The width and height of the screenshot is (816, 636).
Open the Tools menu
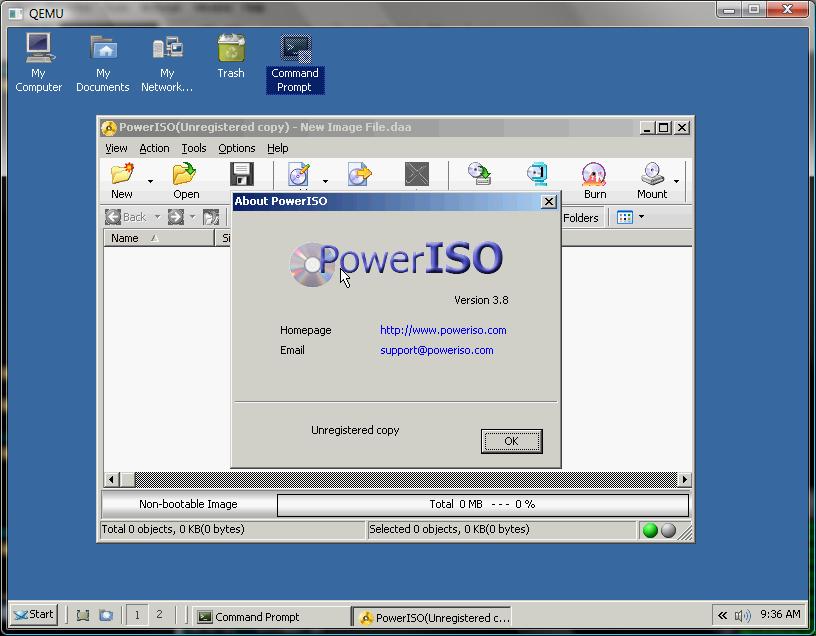click(x=194, y=148)
